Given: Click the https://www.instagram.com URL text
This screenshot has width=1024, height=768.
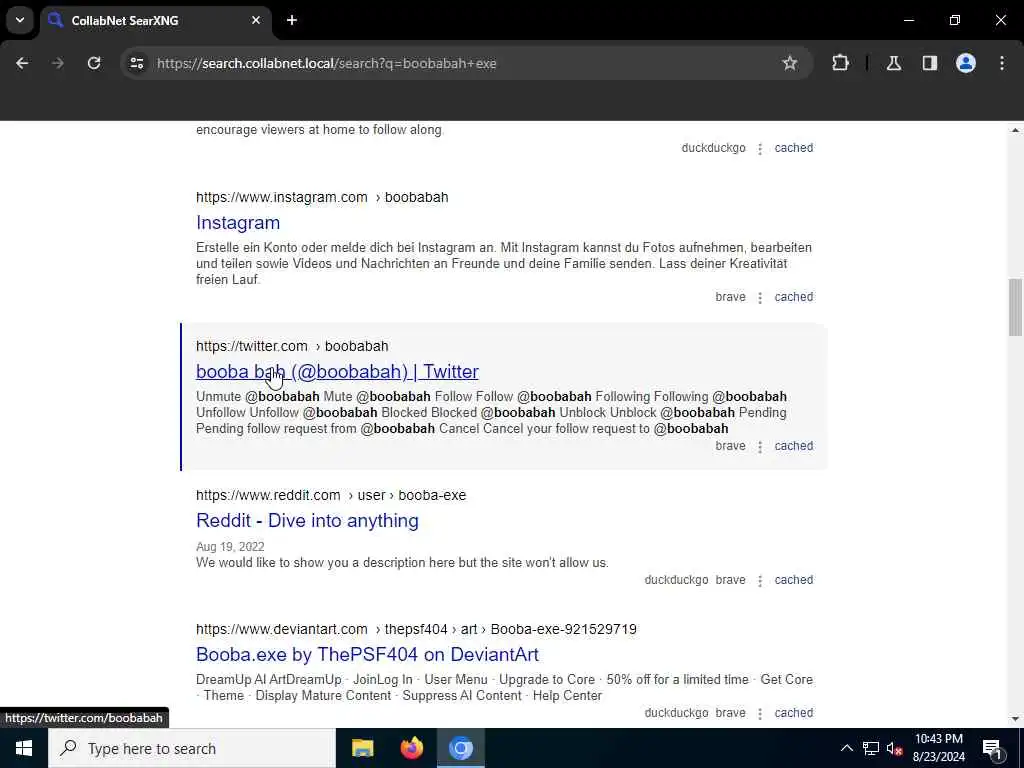Looking at the screenshot, I should point(281,197).
